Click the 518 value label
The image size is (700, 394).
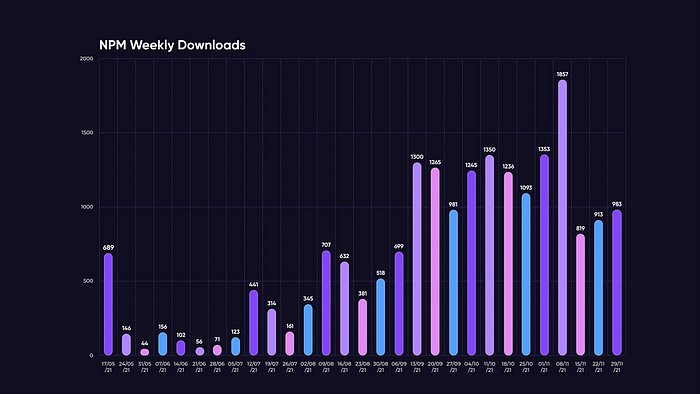pyautogui.click(x=380, y=273)
